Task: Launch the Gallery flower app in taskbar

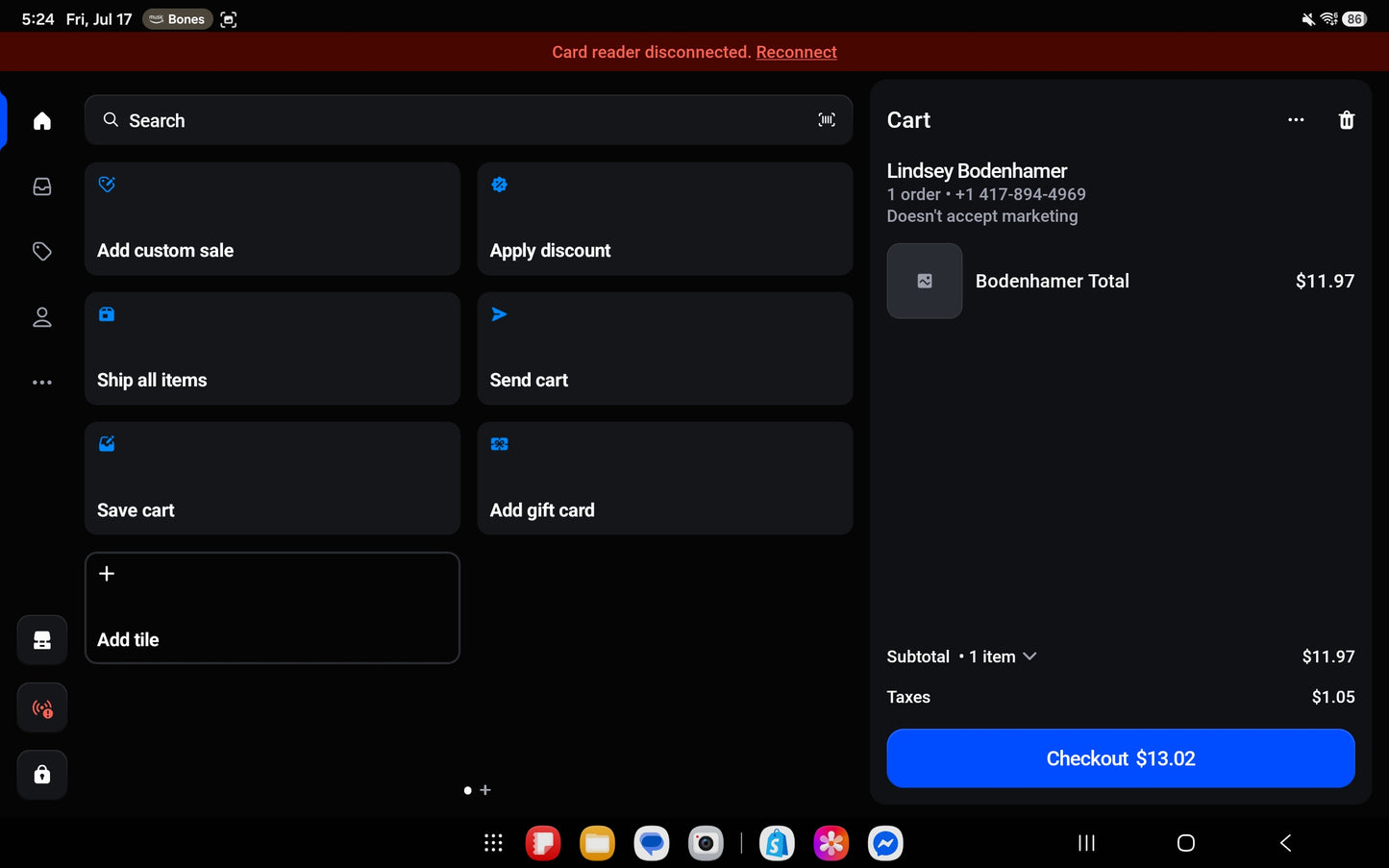Action: (x=831, y=843)
